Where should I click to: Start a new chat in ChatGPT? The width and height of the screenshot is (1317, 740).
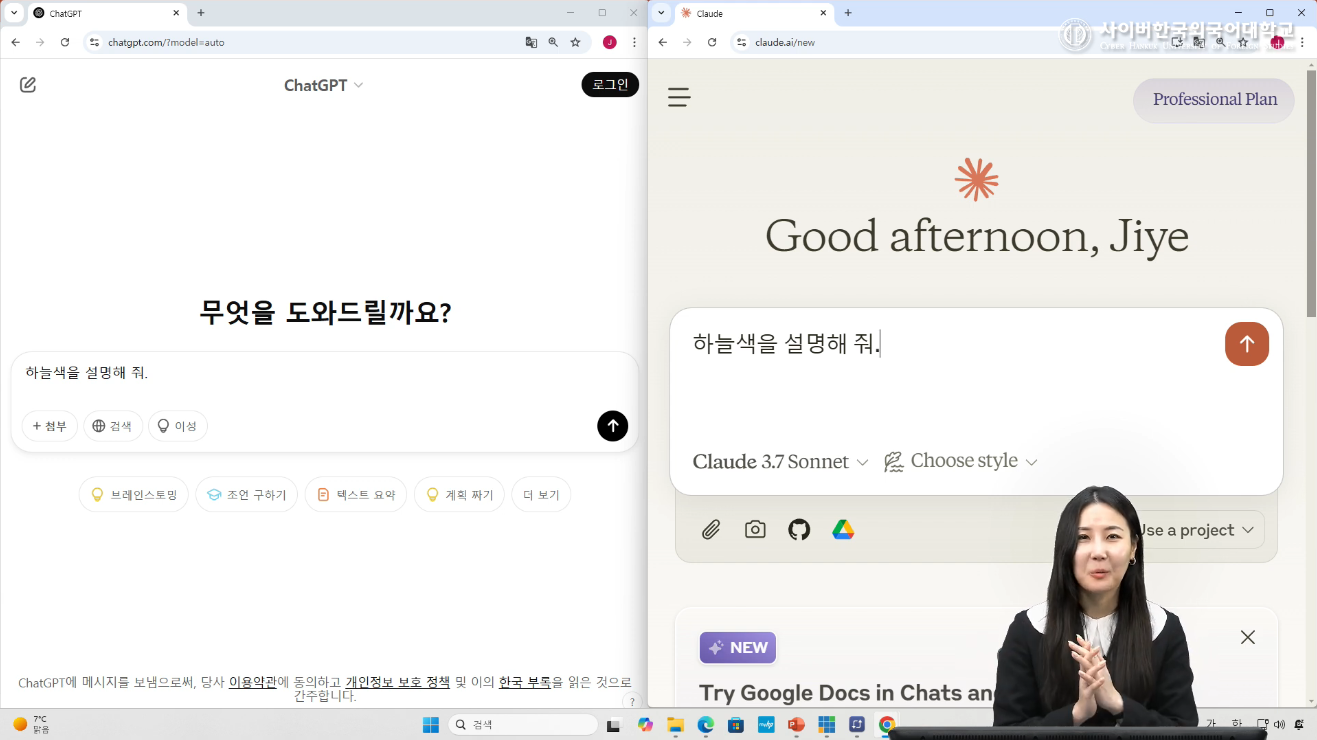[x=28, y=85]
